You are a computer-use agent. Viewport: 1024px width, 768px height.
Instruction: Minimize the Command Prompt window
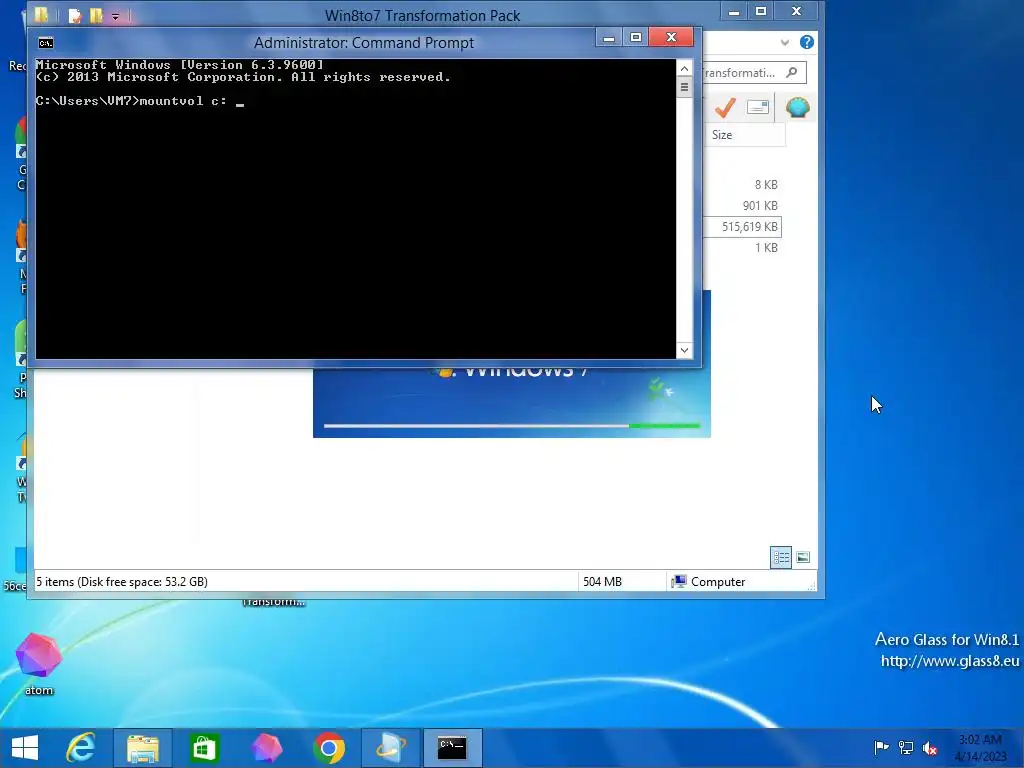pyautogui.click(x=609, y=38)
